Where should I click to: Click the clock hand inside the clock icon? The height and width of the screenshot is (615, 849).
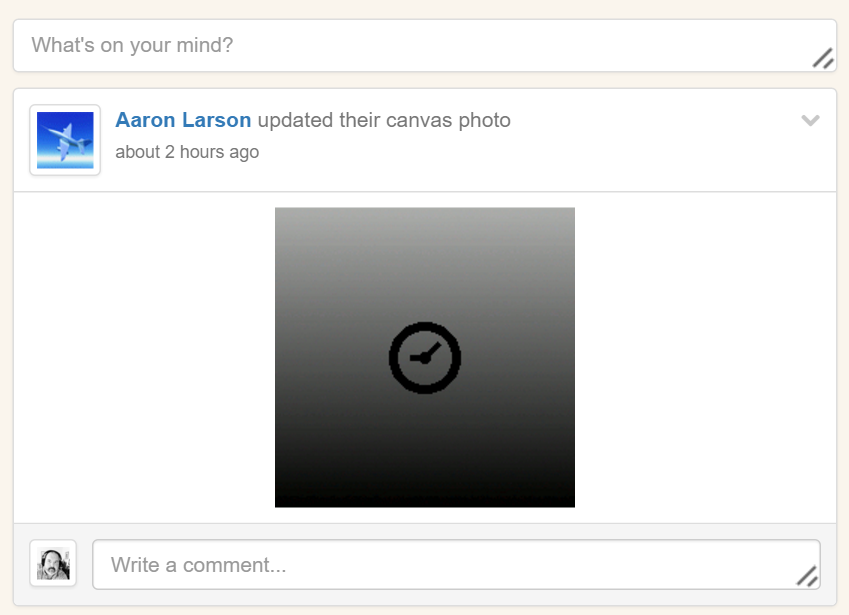(429, 354)
